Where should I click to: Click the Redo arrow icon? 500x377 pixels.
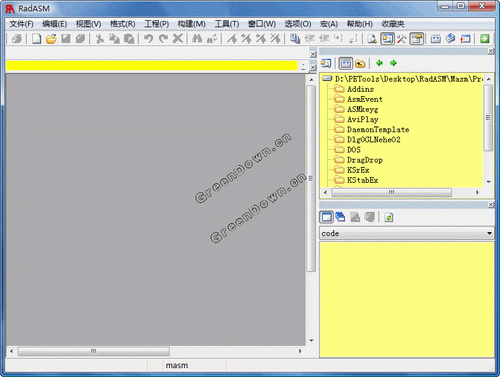click(163, 39)
